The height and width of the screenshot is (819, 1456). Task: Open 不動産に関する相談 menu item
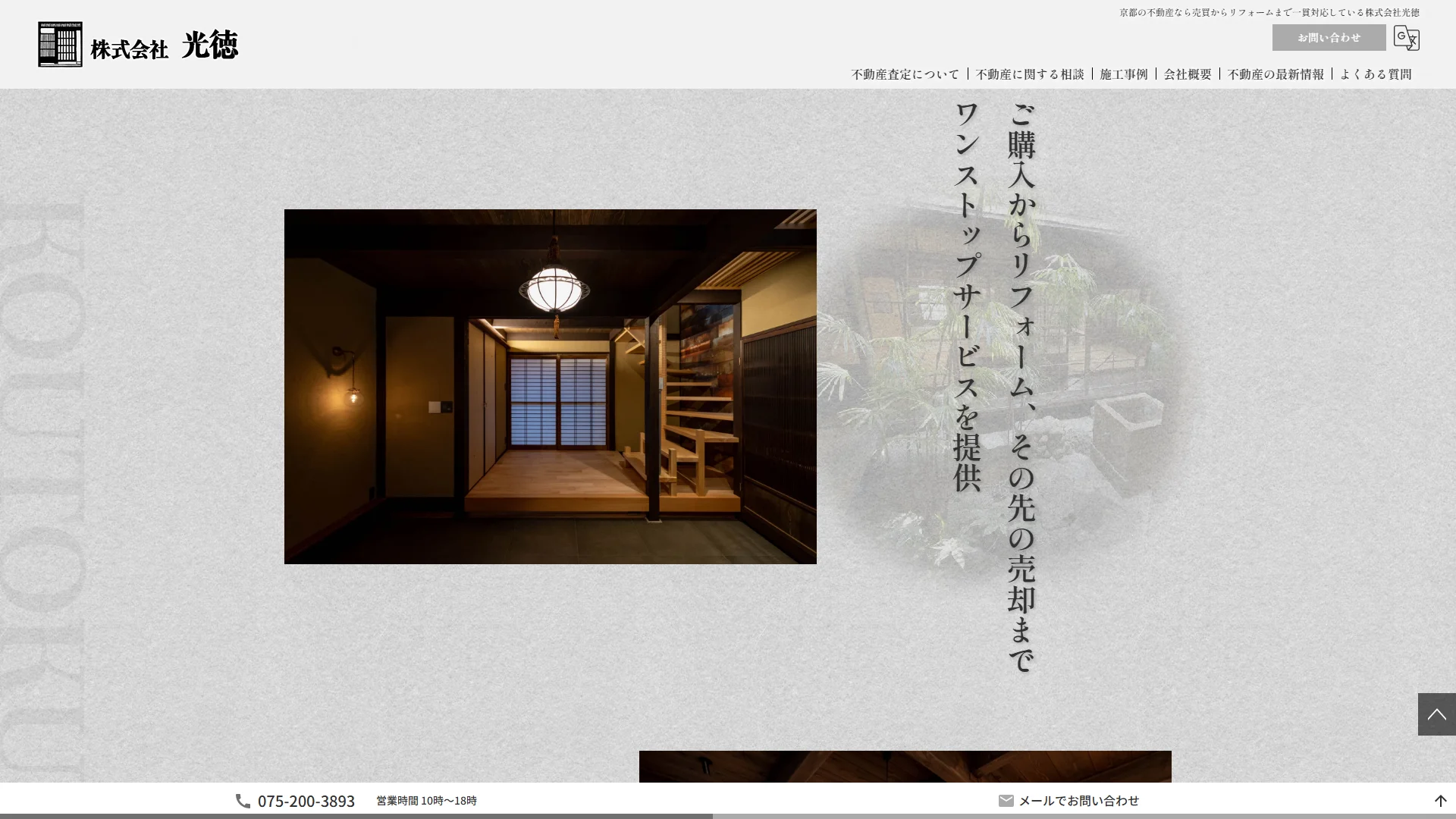coord(1030,74)
